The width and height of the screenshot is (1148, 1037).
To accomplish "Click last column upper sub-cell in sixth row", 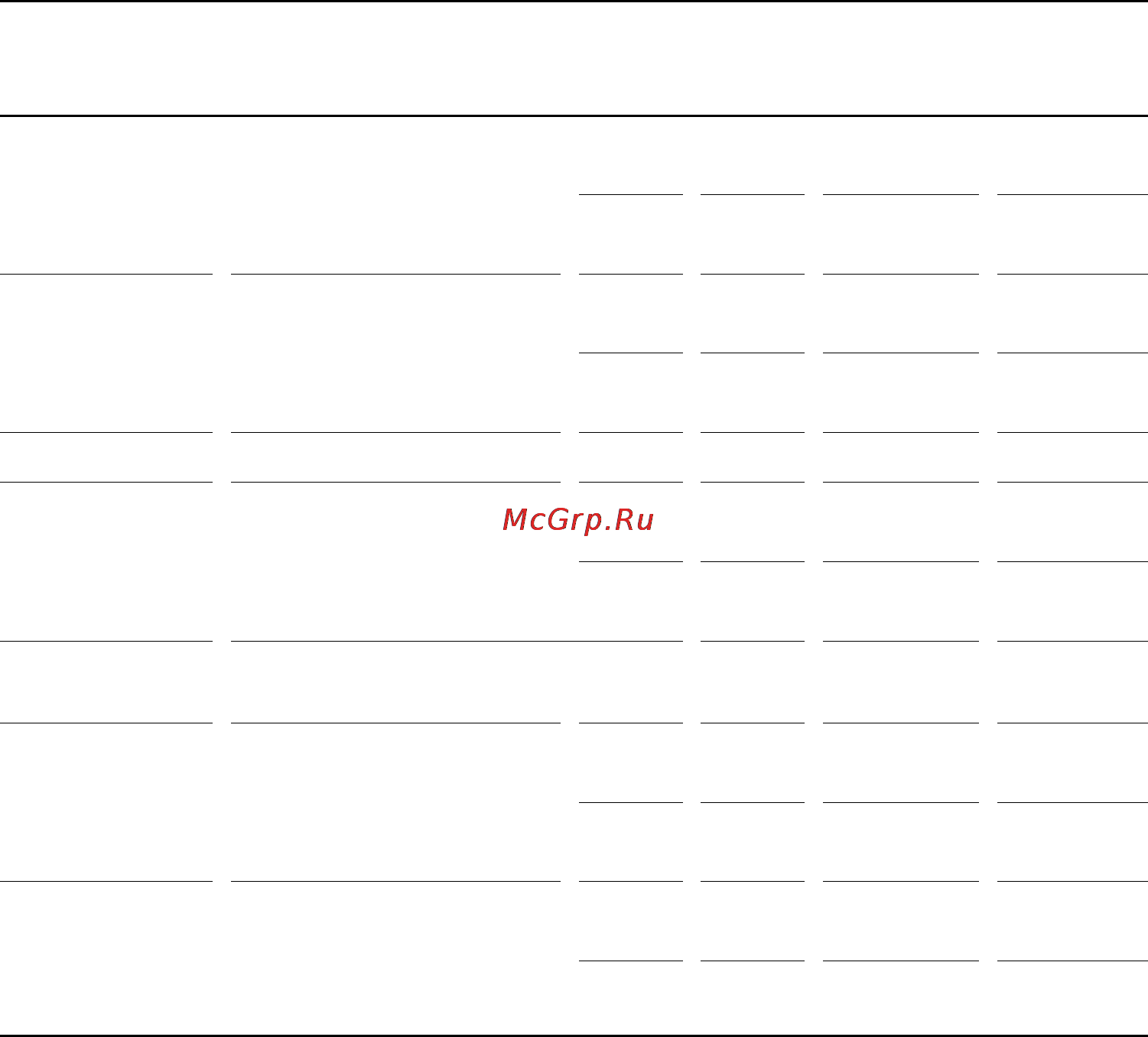I will 1073,763.
